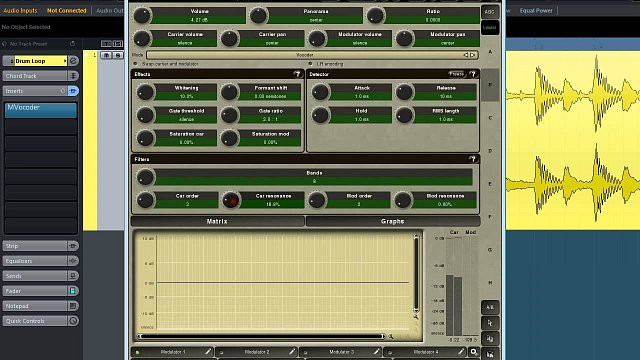
Task: Open the modulator search magnifier icon
Action: pos(473,351)
